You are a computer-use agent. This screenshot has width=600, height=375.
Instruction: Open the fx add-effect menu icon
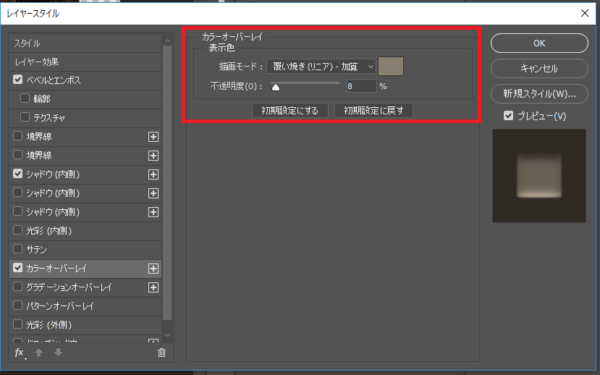click(20, 352)
